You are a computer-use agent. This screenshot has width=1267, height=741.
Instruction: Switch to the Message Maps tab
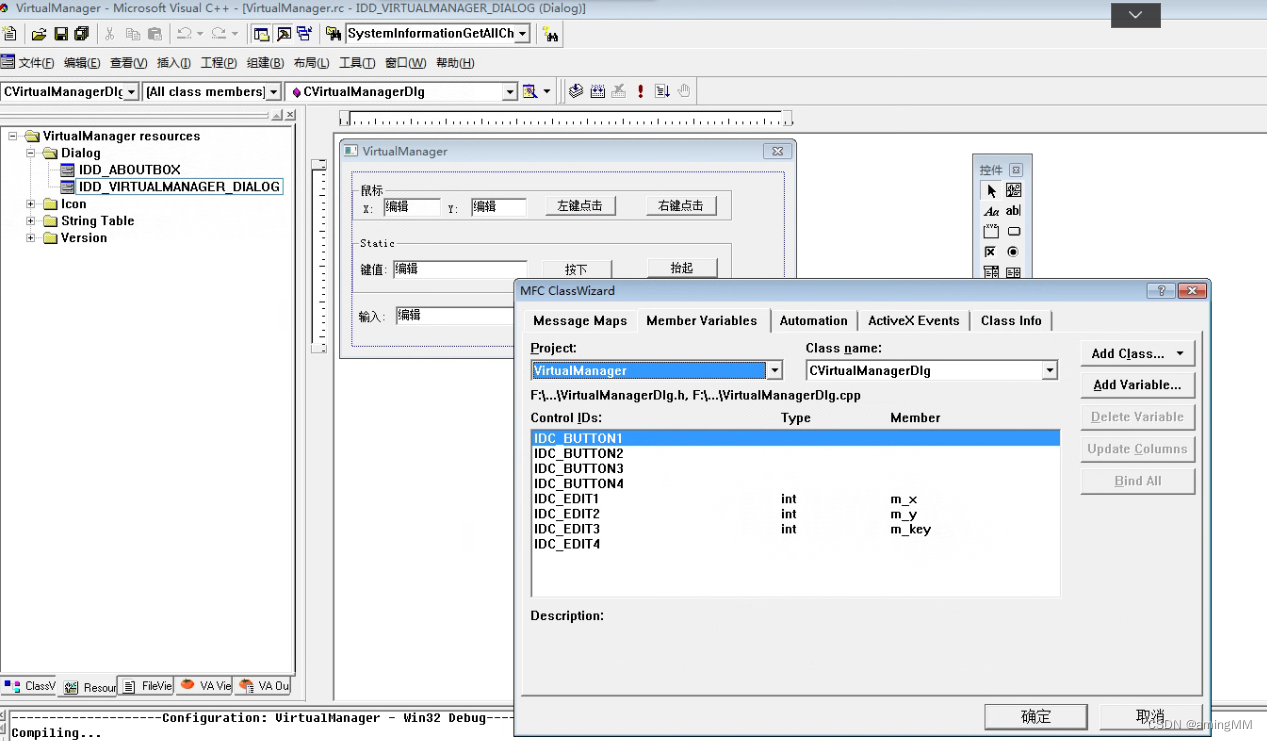(580, 321)
